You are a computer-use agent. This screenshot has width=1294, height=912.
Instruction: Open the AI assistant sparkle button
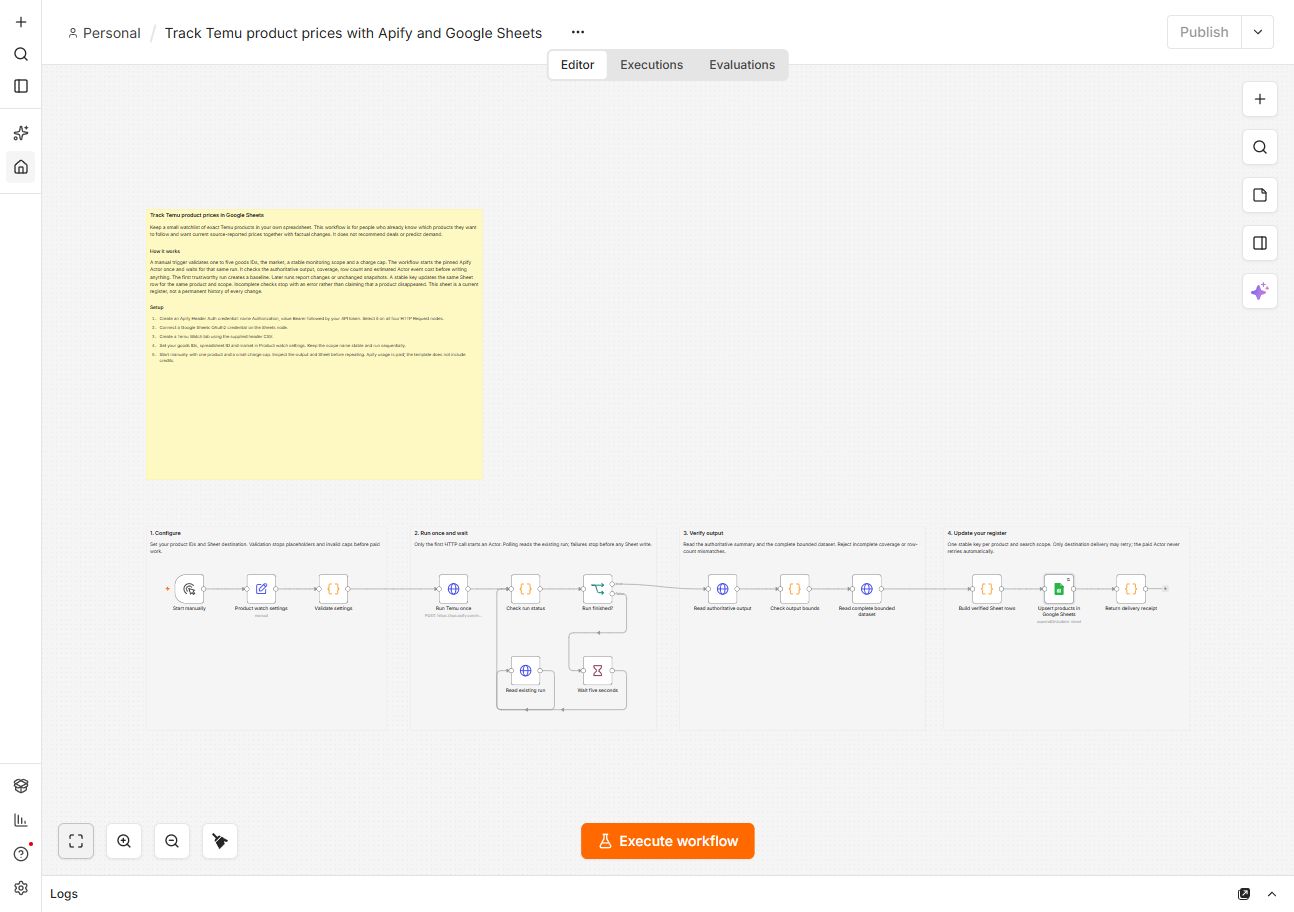pyautogui.click(x=1260, y=291)
